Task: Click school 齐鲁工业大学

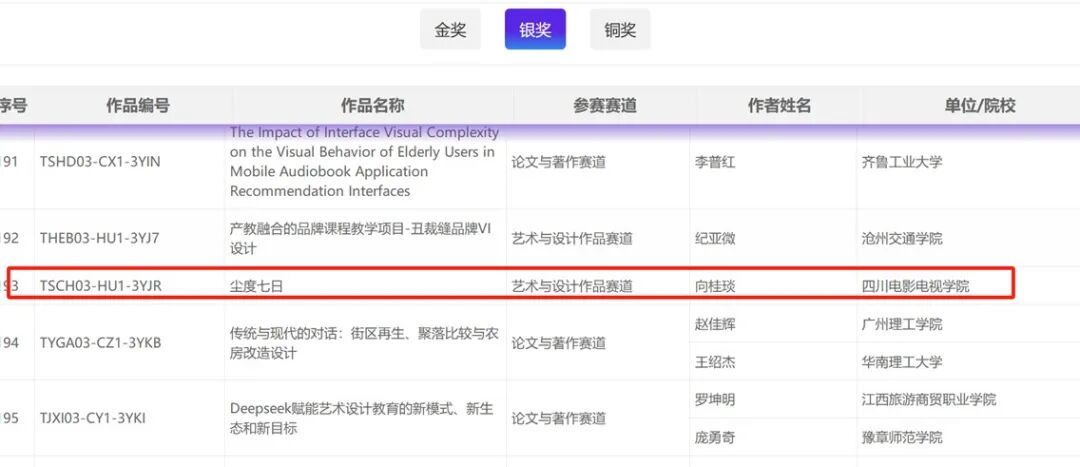Action: (x=901, y=162)
